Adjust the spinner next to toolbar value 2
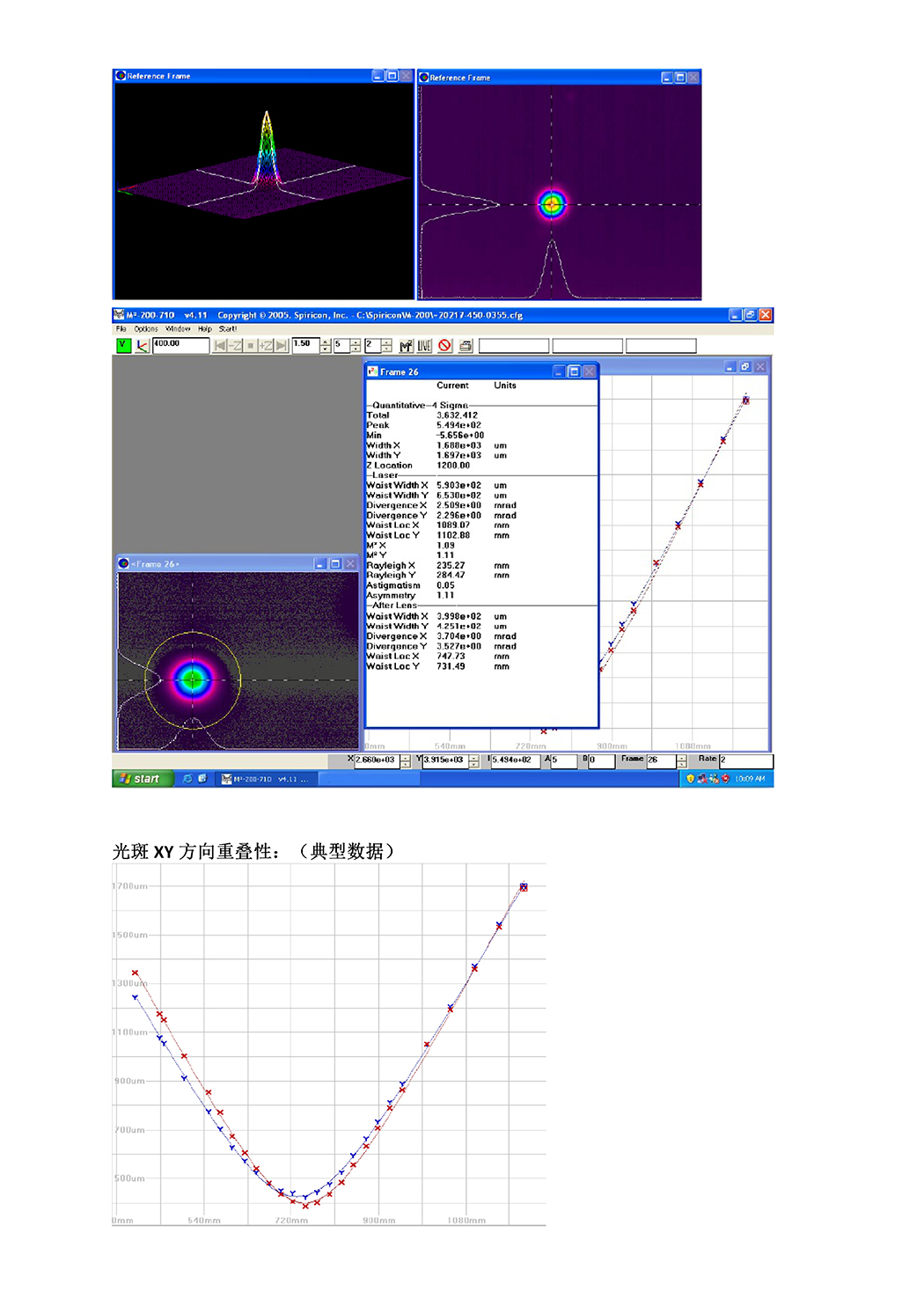 click(x=385, y=346)
